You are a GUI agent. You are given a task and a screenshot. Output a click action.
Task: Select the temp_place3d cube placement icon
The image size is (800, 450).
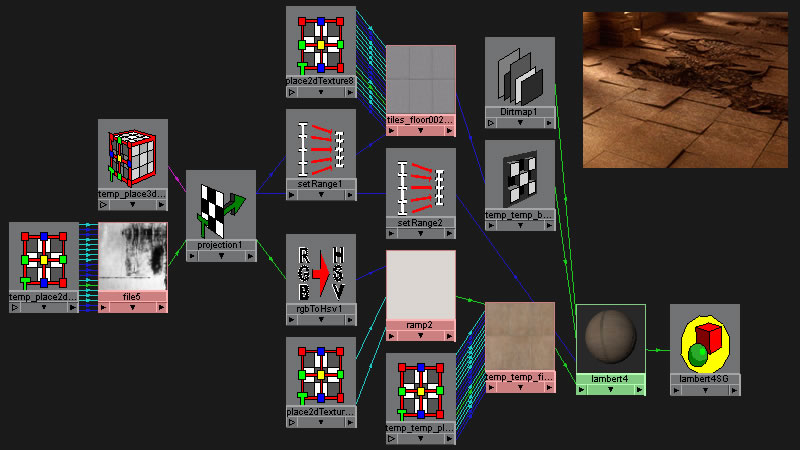[x=133, y=153]
